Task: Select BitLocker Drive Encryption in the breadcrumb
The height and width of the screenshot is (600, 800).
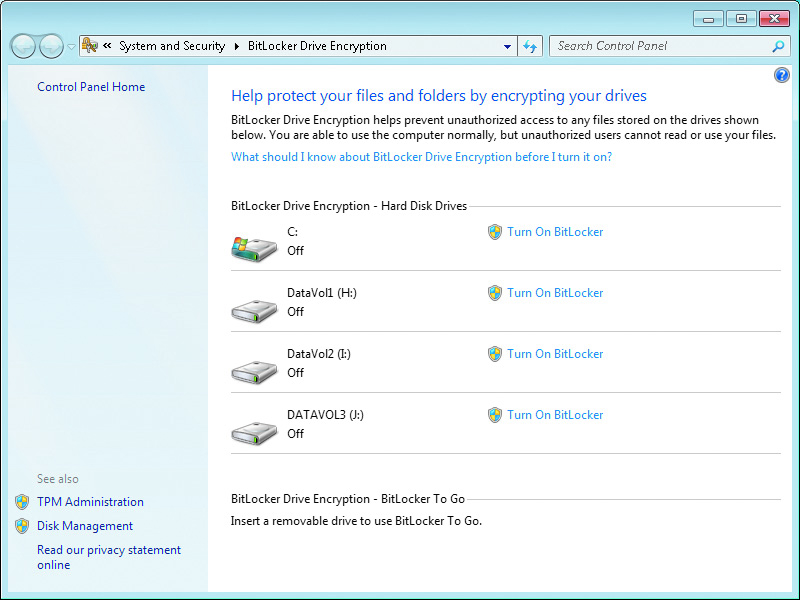Action: point(317,46)
